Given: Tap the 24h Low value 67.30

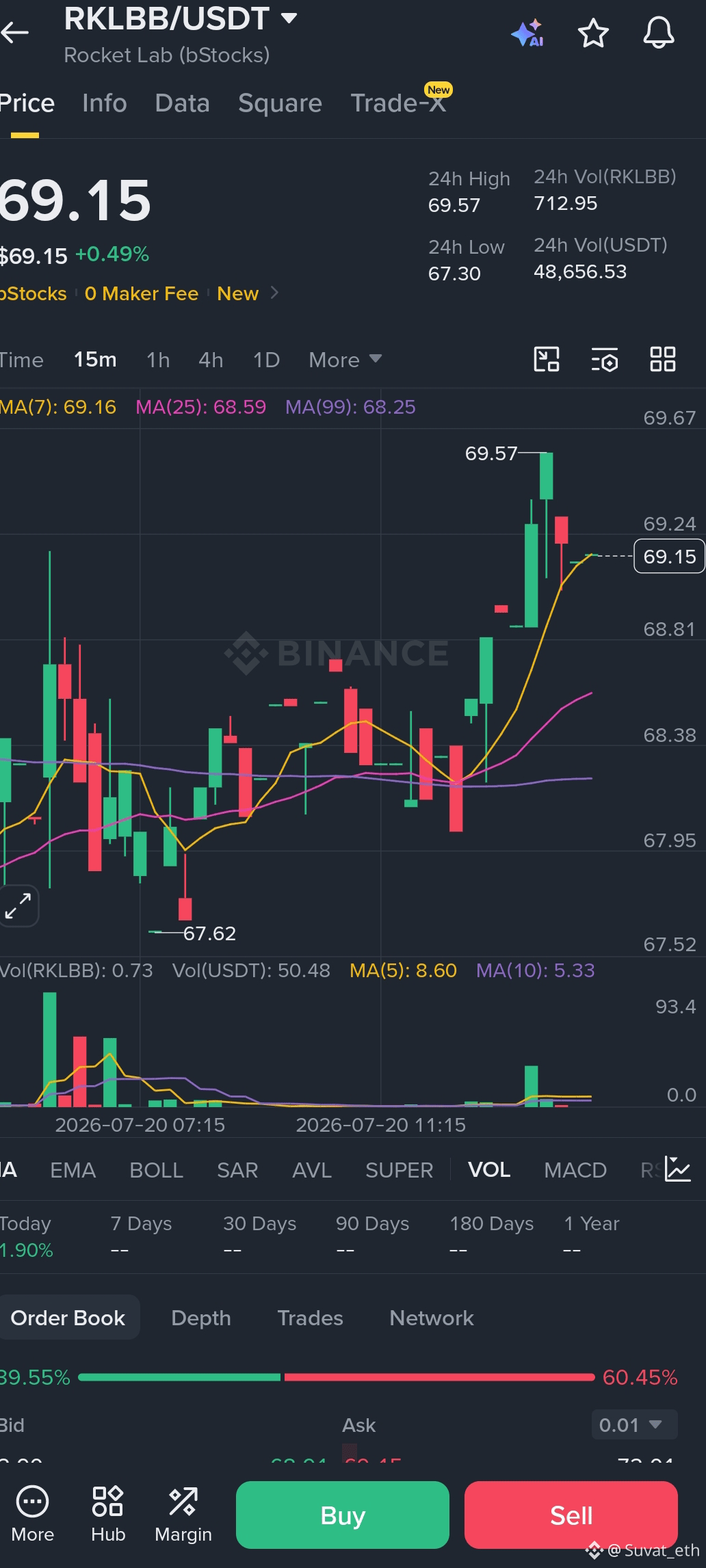Looking at the screenshot, I should point(454,274).
